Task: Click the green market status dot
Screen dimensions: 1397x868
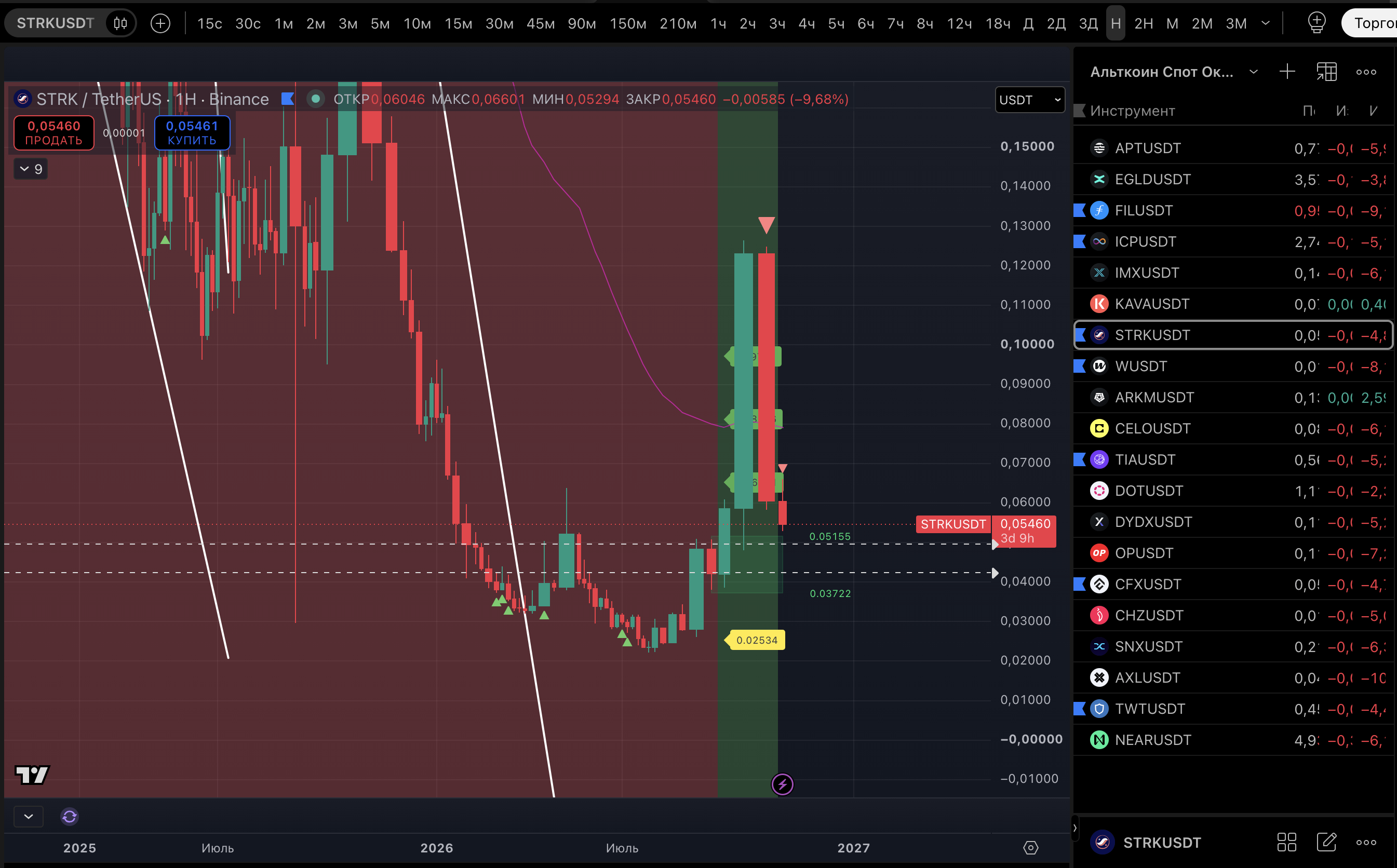Action: click(x=315, y=99)
